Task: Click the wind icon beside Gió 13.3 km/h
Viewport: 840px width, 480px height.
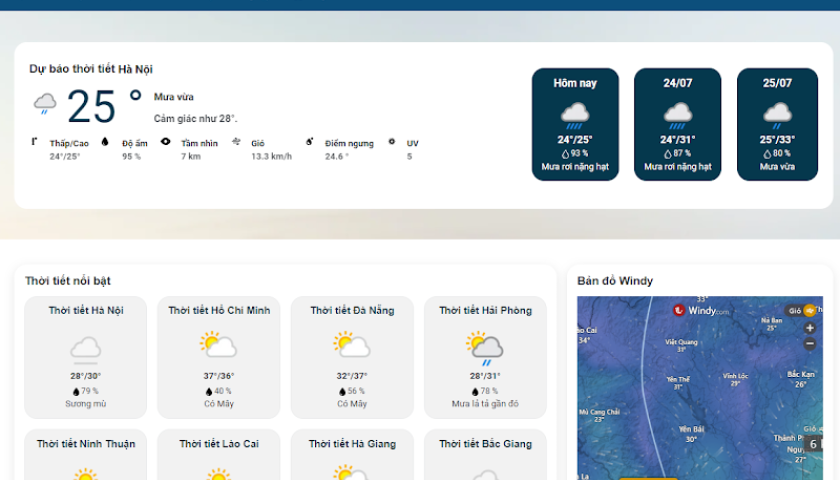Action: [x=236, y=142]
